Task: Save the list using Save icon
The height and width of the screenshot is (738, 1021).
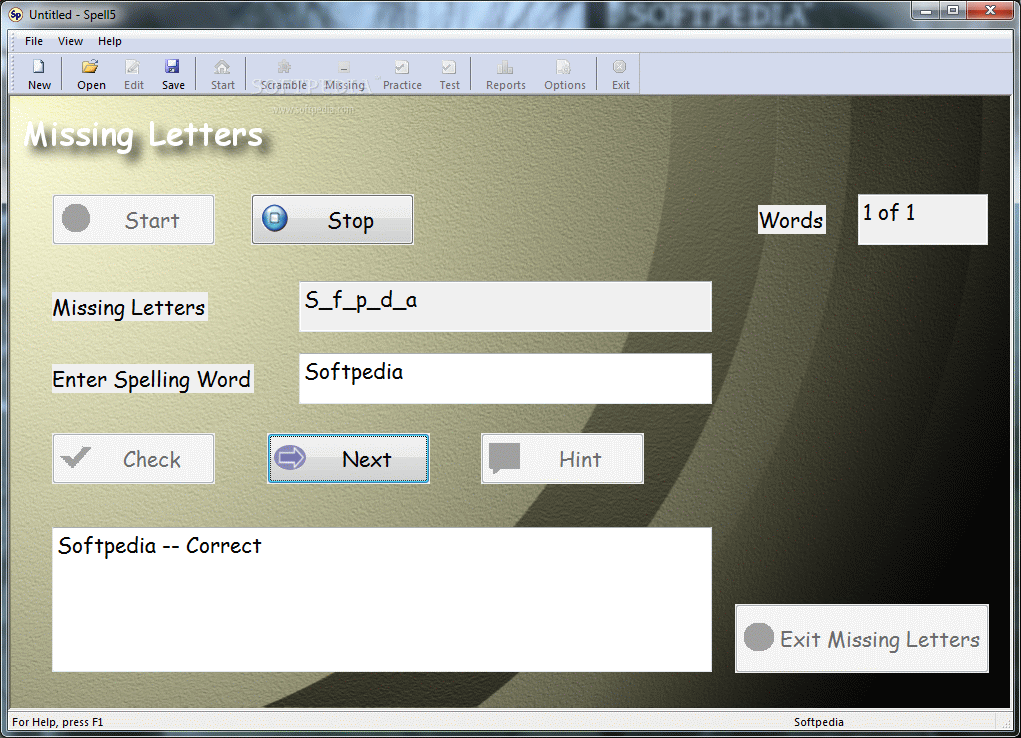Action: click(173, 74)
